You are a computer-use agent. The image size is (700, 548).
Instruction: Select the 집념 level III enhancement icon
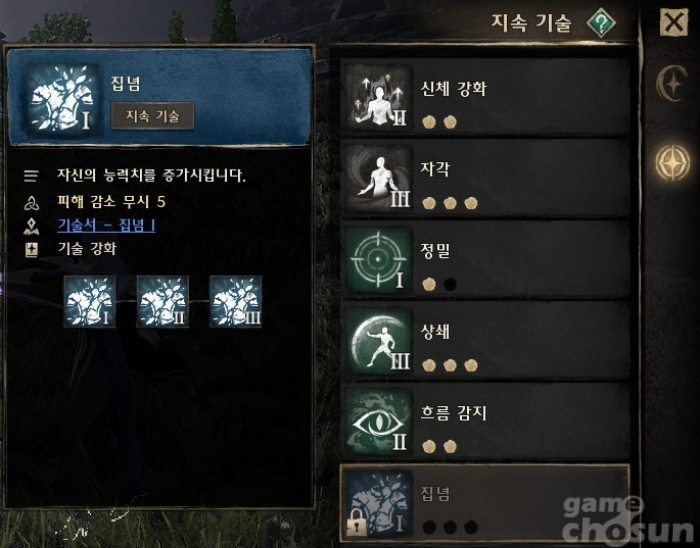pos(236,302)
